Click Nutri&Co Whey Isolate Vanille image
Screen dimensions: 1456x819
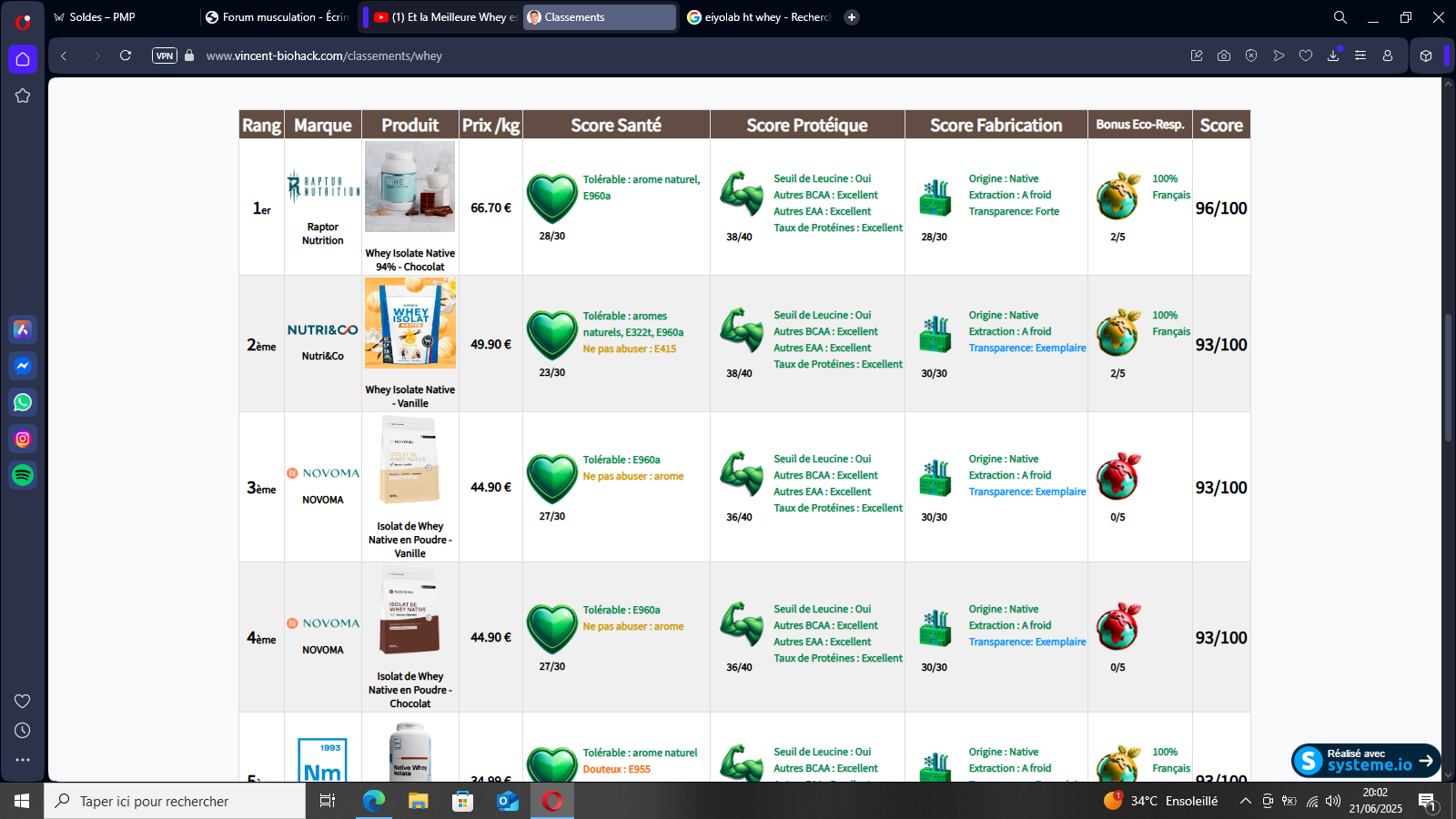tap(410, 323)
